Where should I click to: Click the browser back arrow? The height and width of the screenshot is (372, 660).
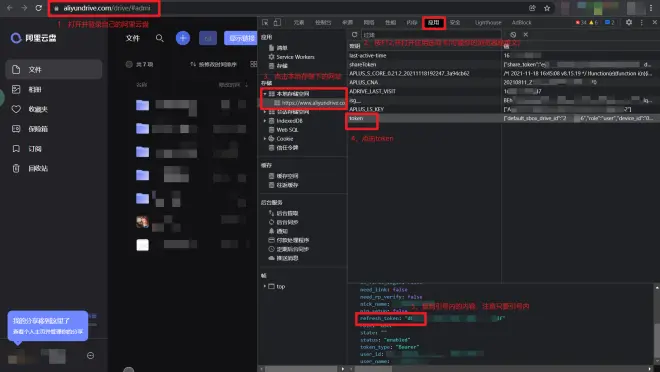[9, 8]
